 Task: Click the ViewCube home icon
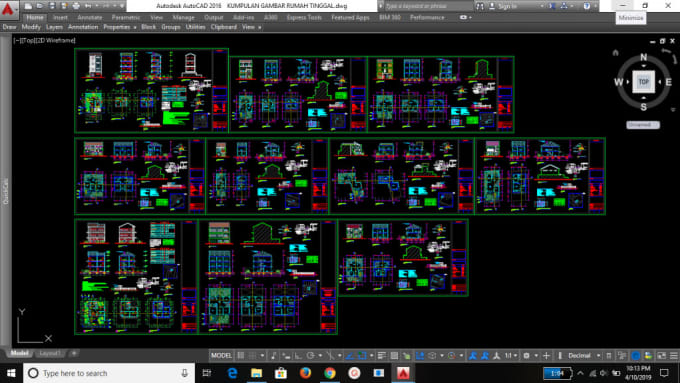[x=615, y=52]
